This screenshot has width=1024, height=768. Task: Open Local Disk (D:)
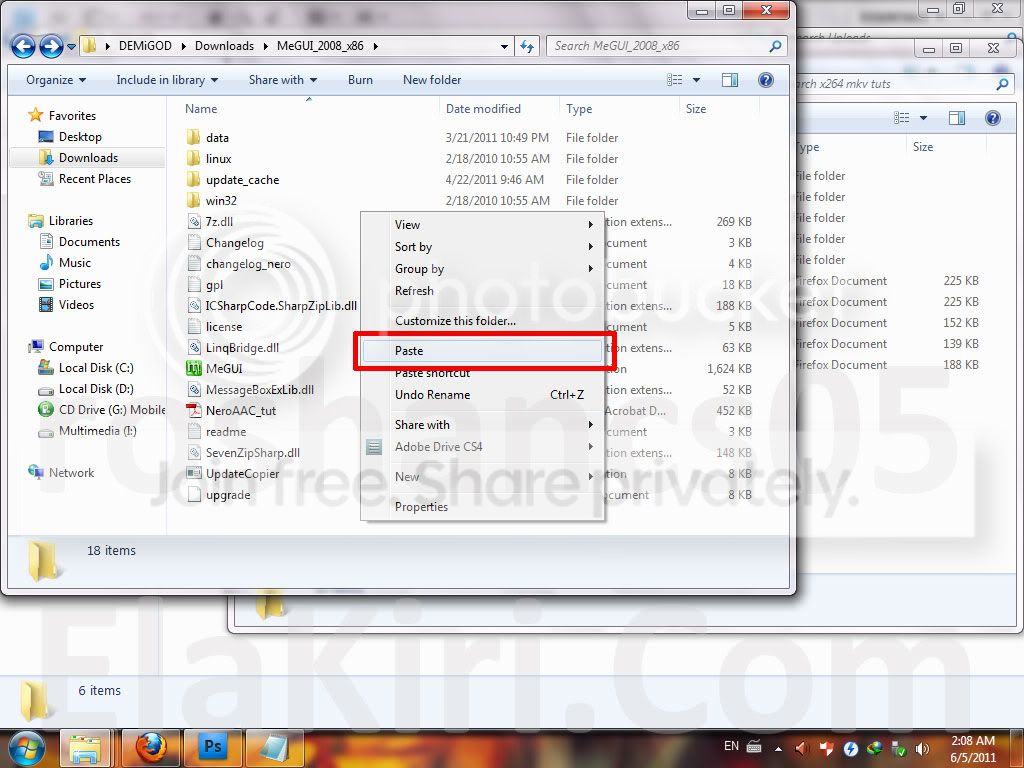point(95,389)
